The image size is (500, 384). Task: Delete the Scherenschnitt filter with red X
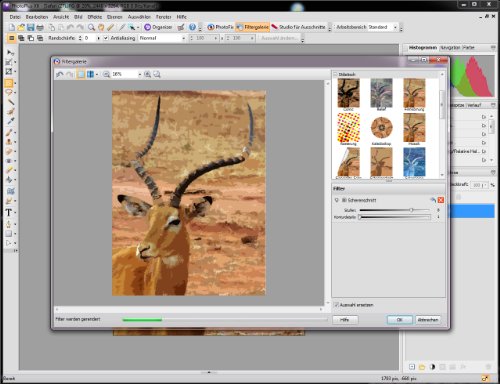441,200
